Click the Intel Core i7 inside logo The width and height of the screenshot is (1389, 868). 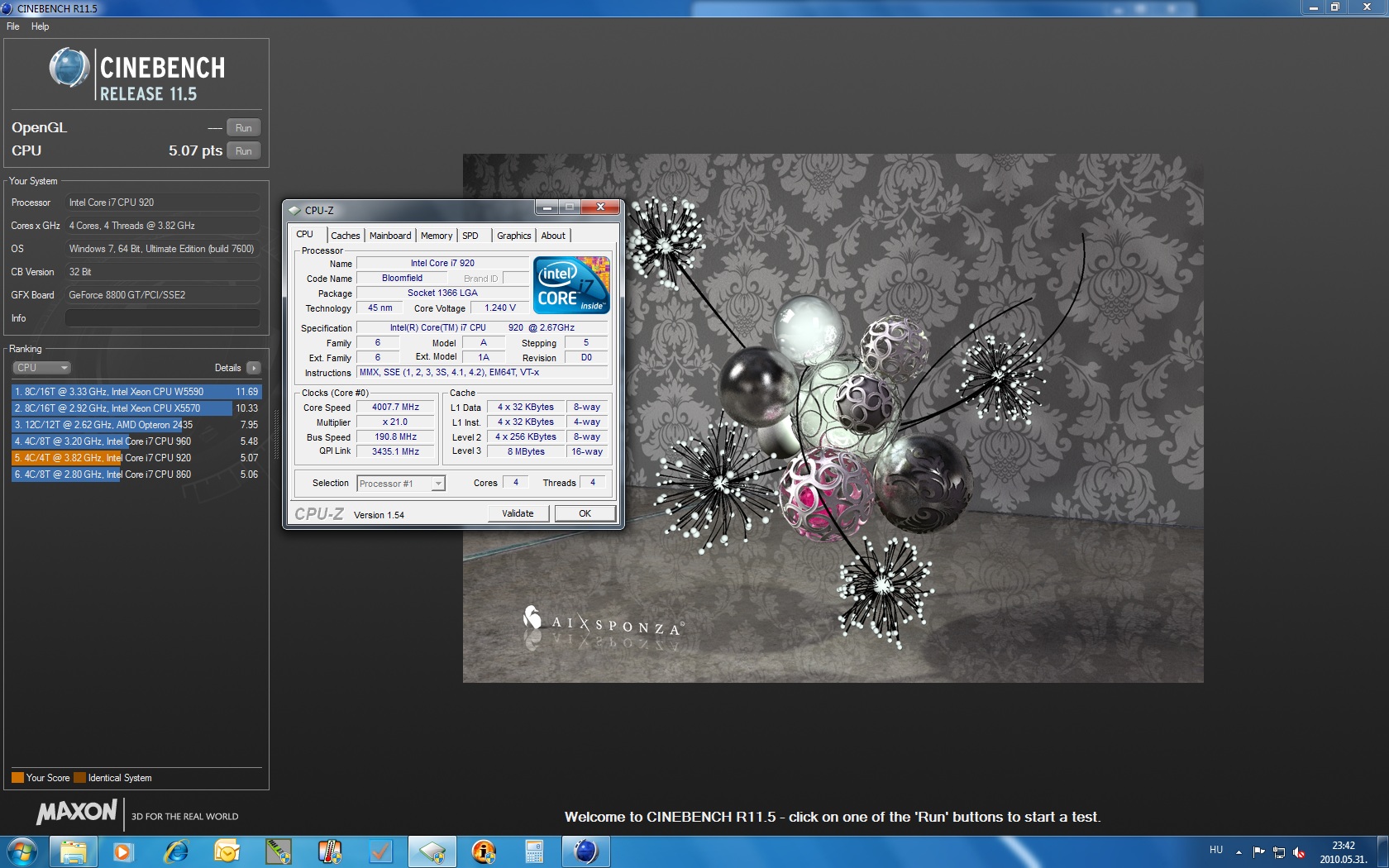571,284
